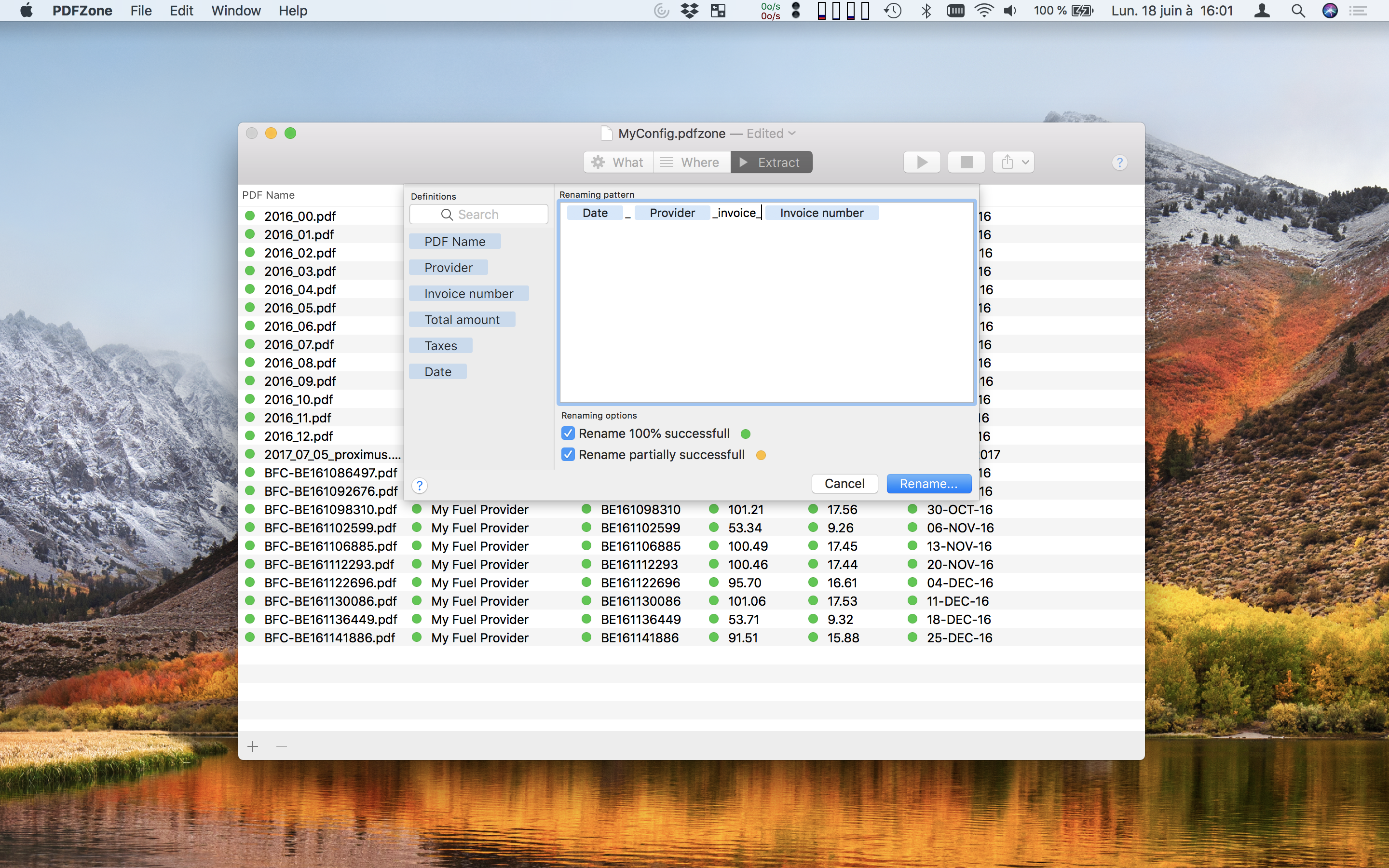The width and height of the screenshot is (1389, 868).
Task: Click the share export icon
Action: point(1007,163)
